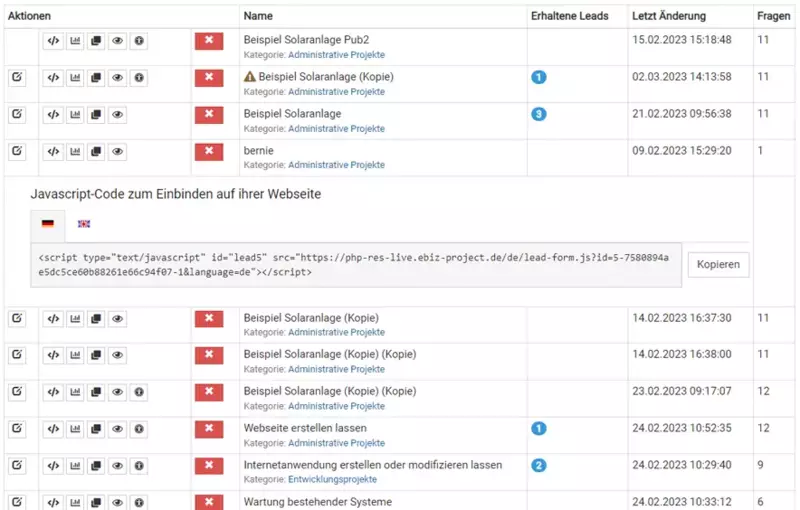Image resolution: width=800 pixels, height=510 pixels.
Task: Open the badge showing 2 leads for Internetanwendung
Action: pos(539,465)
